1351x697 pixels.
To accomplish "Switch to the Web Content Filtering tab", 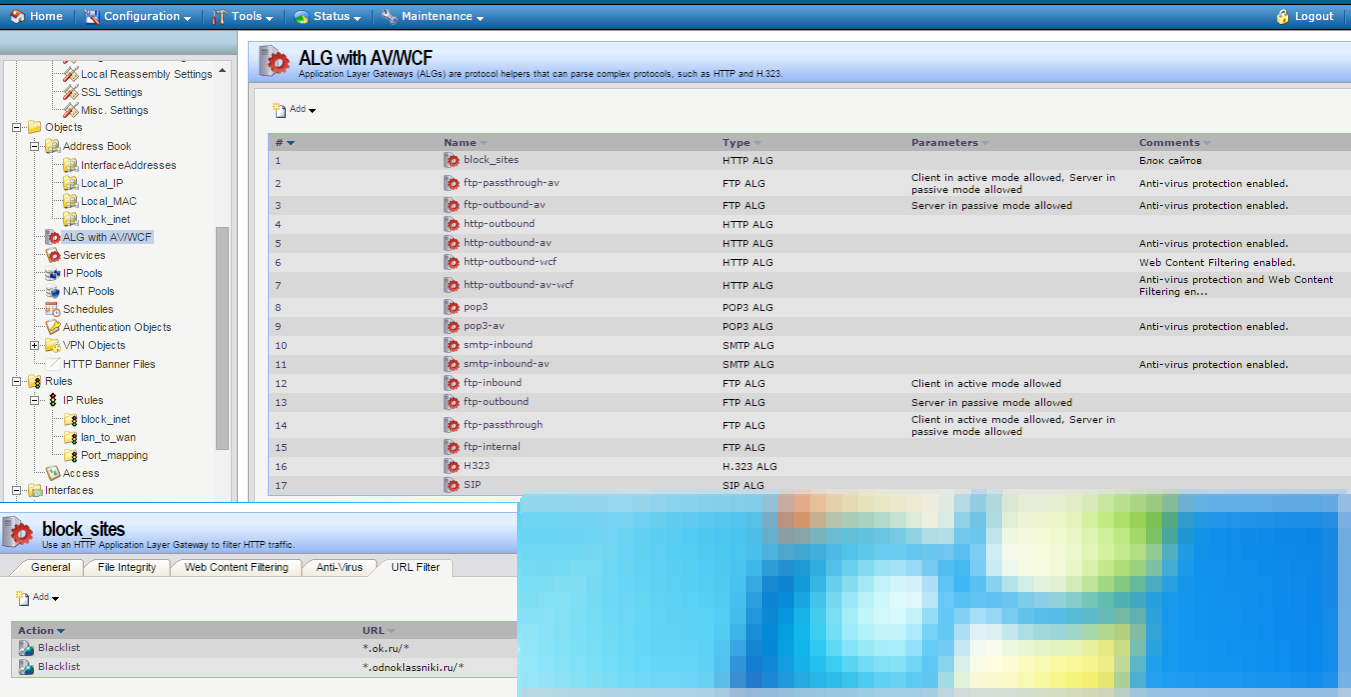I will [236, 567].
